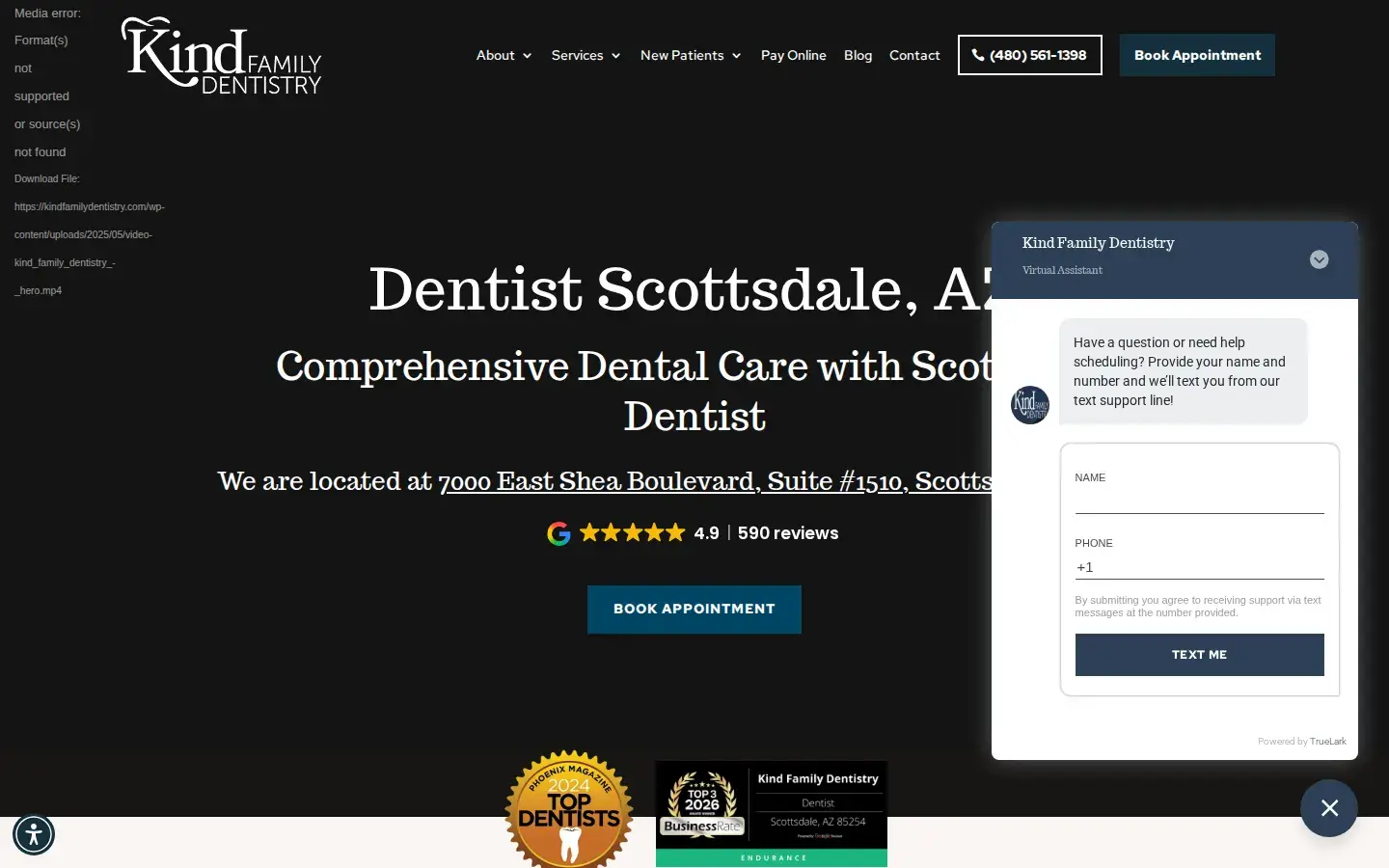The width and height of the screenshot is (1389, 868).
Task: Click the five gold stars rating
Action: tap(633, 532)
